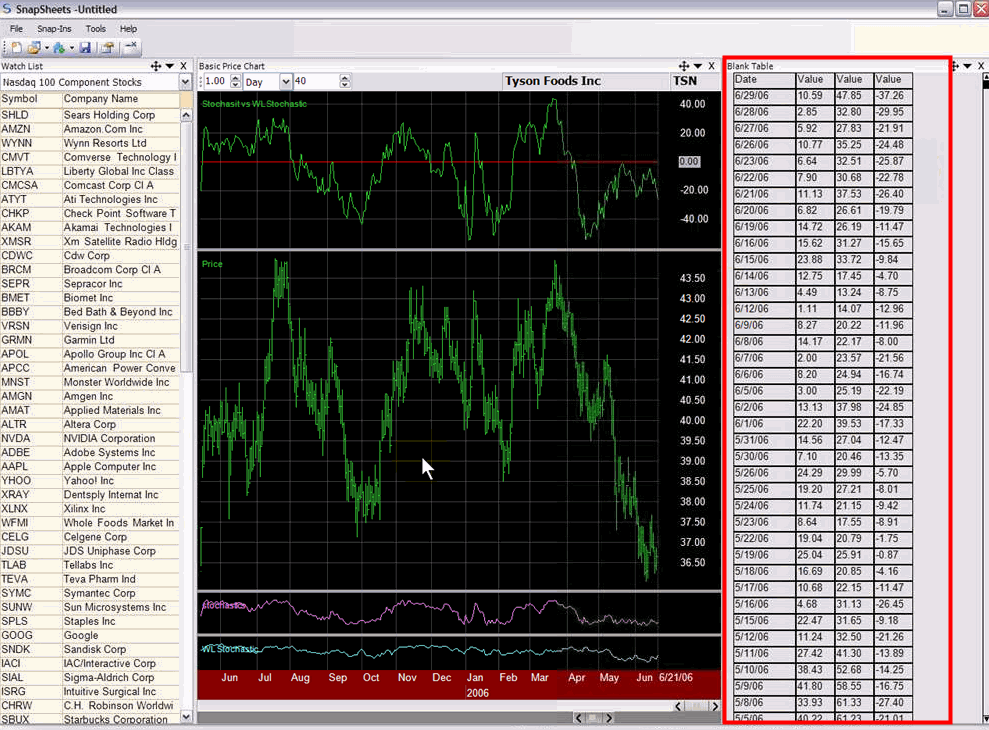
Task: Click the Company Name column header
Action: (x=121, y=99)
